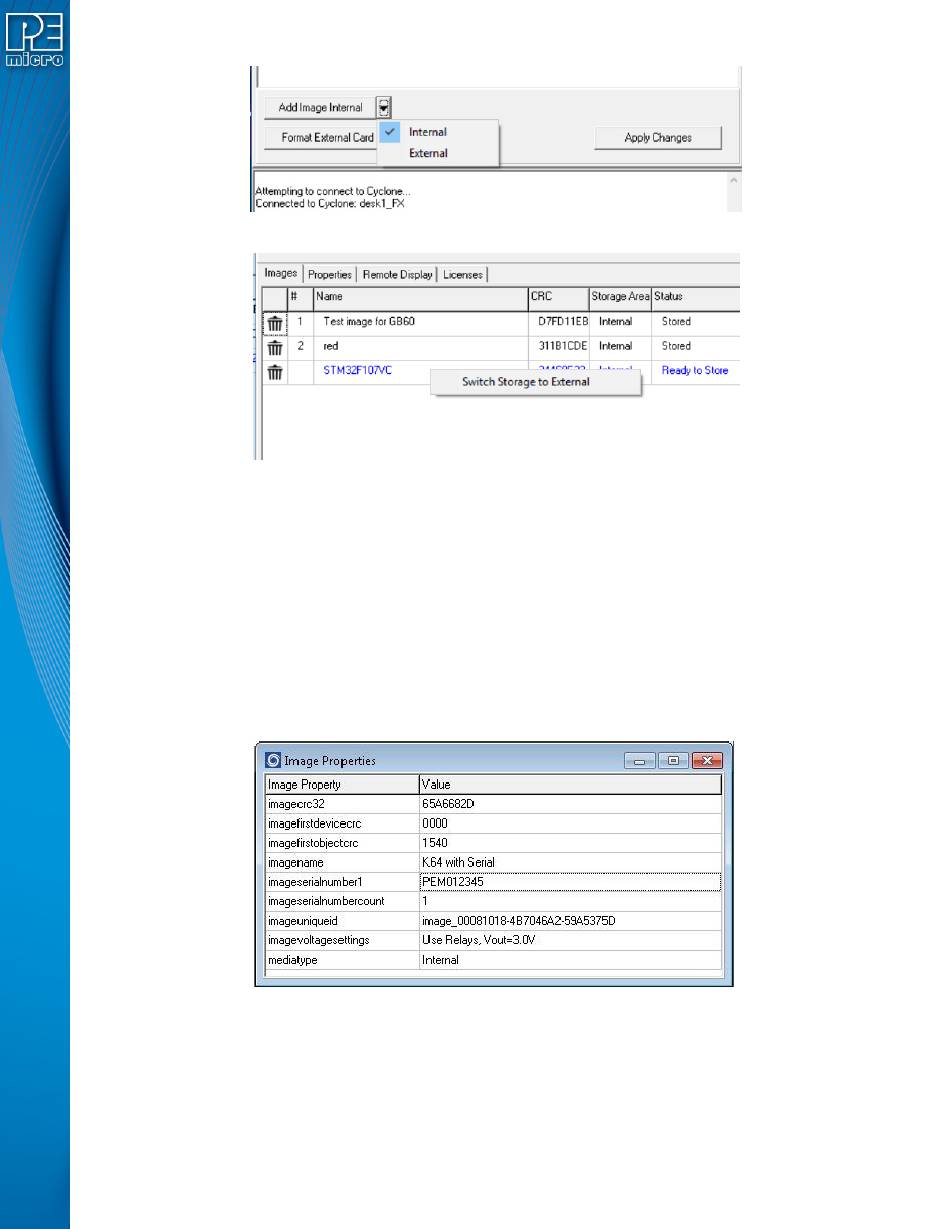Close the Image Properties window

[707, 761]
